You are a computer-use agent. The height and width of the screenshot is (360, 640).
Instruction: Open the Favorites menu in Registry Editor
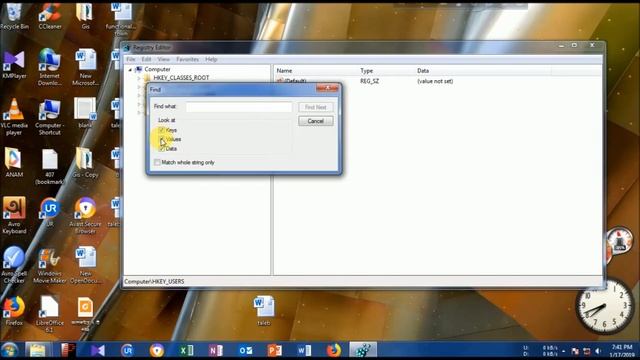[x=187, y=59]
